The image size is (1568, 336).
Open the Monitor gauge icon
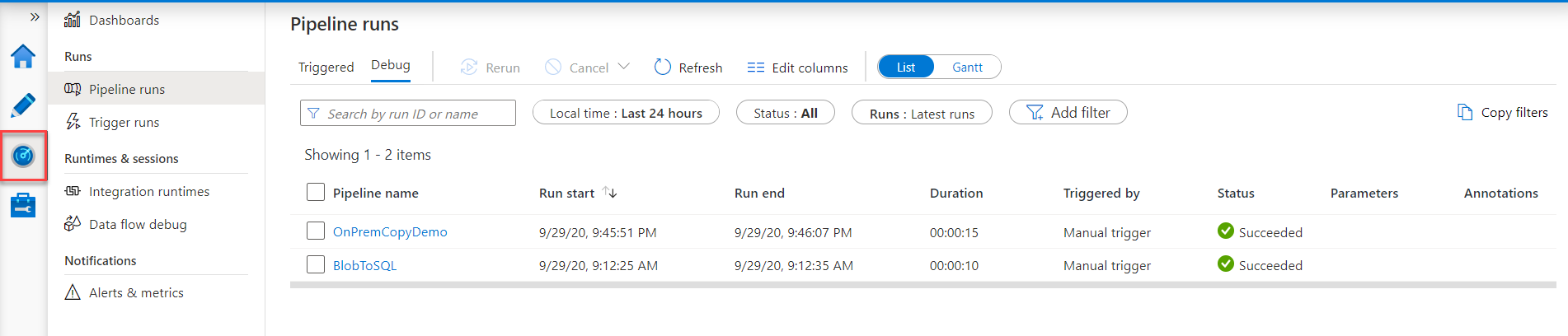coord(23,155)
